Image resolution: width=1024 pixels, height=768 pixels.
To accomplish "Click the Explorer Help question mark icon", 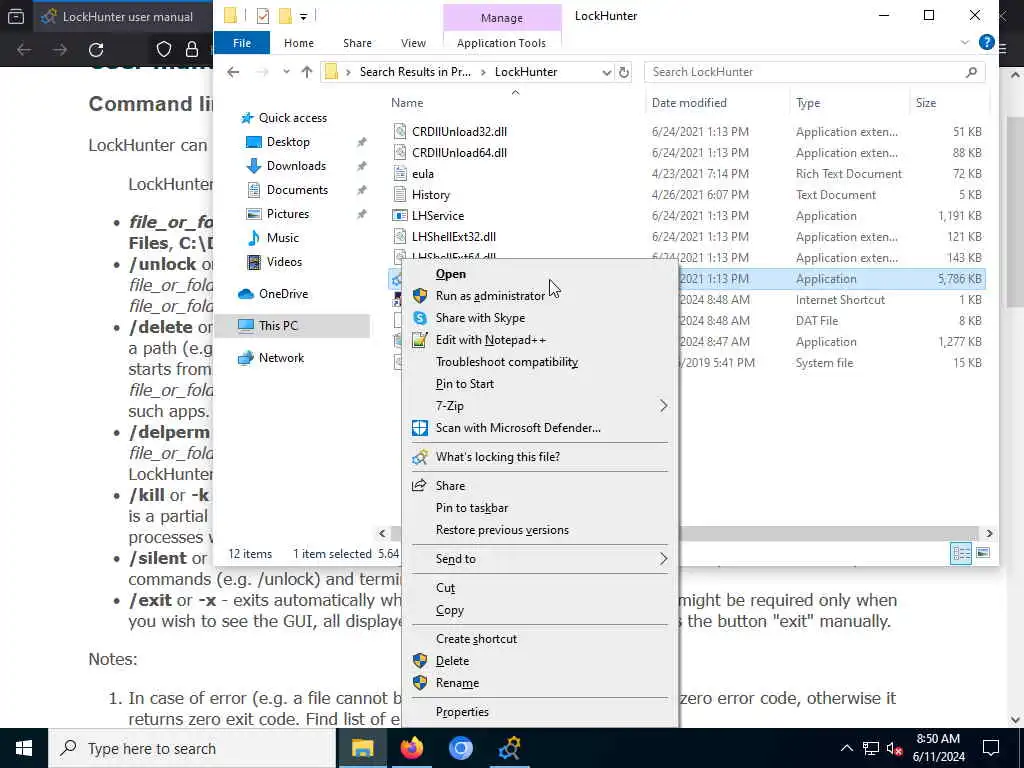I will pyautogui.click(x=986, y=42).
